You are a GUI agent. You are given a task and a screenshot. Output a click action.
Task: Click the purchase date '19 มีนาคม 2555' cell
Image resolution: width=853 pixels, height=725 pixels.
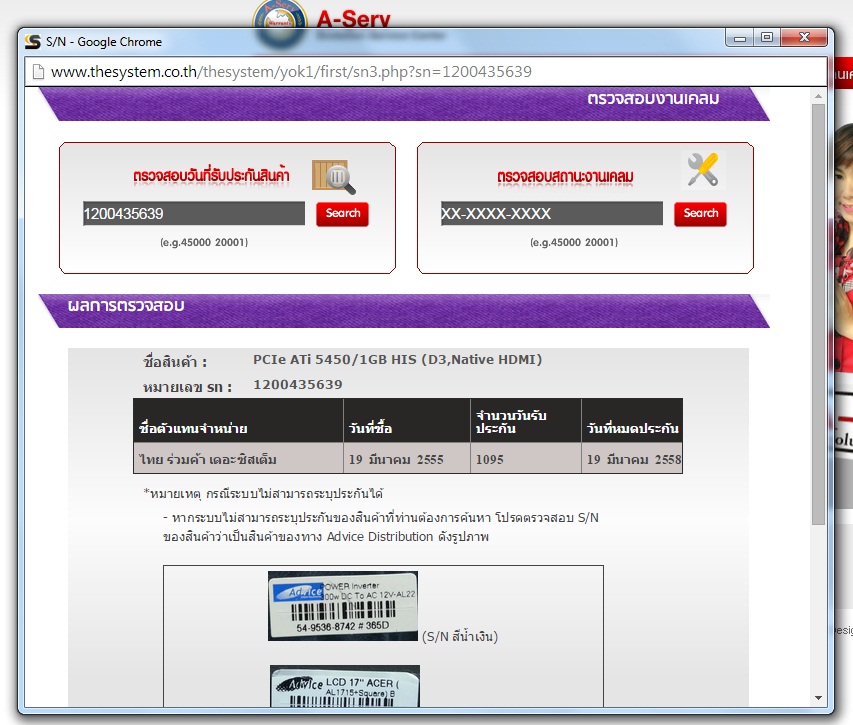pos(407,459)
